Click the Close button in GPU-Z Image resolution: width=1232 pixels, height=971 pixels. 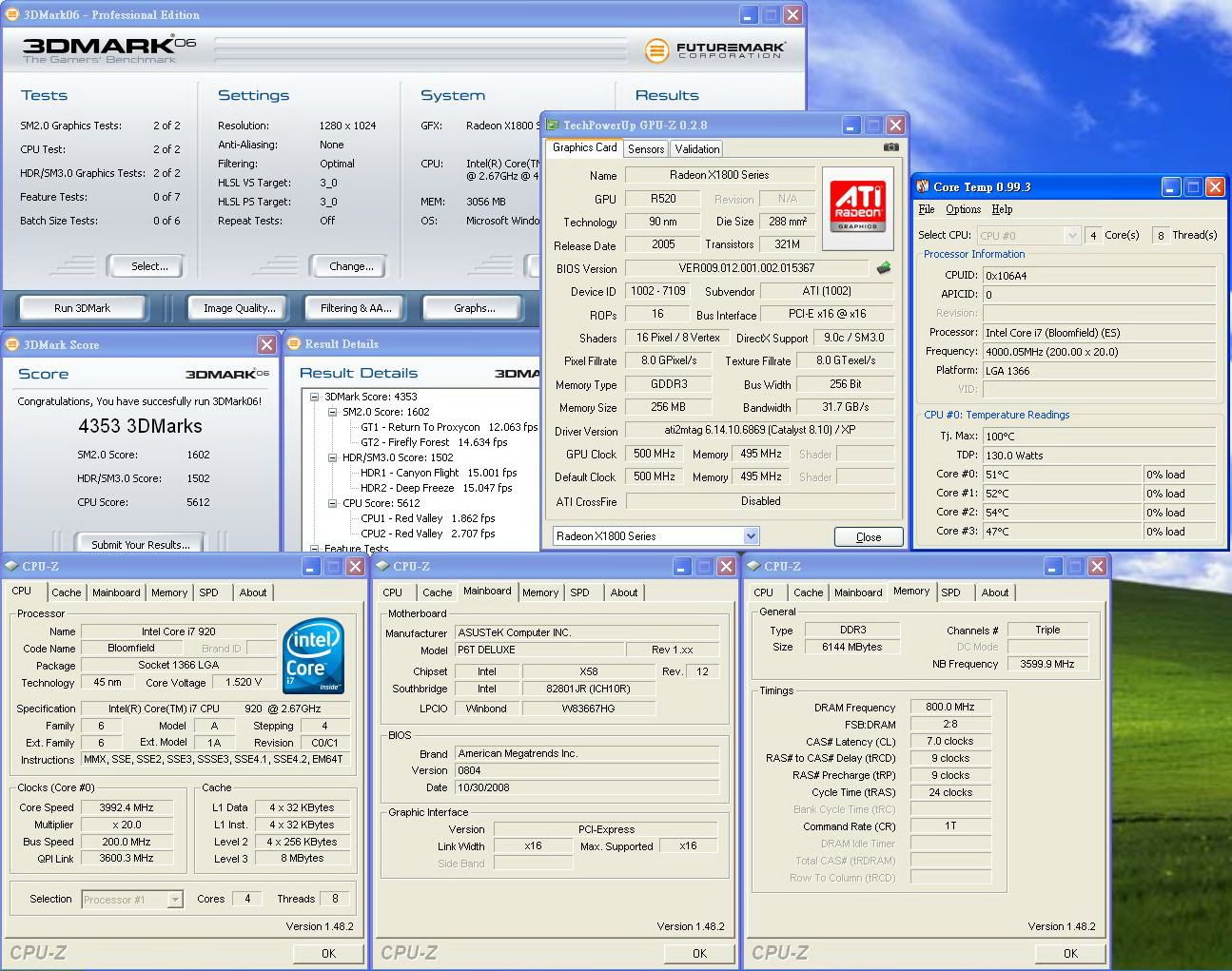pos(869,536)
